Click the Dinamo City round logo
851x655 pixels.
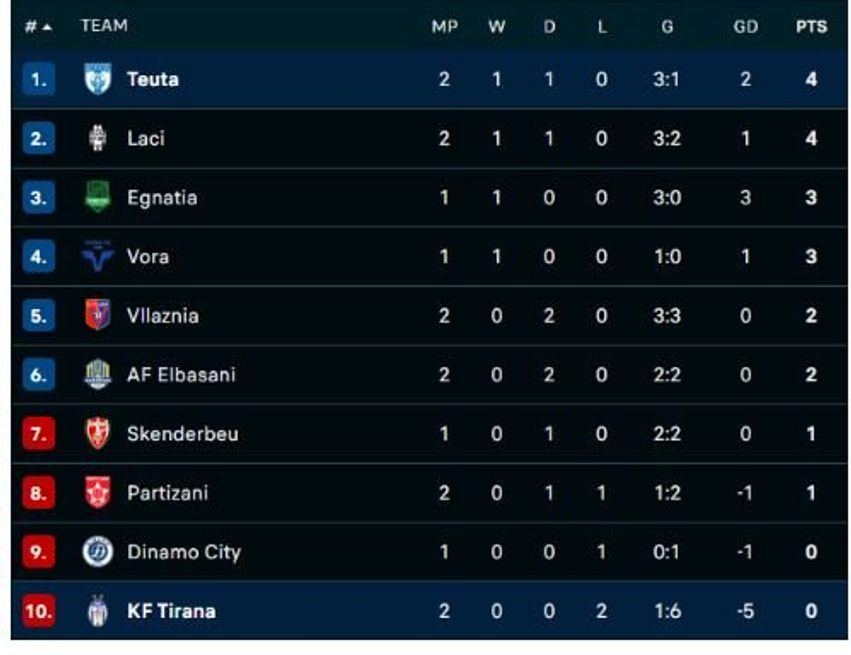click(x=98, y=551)
